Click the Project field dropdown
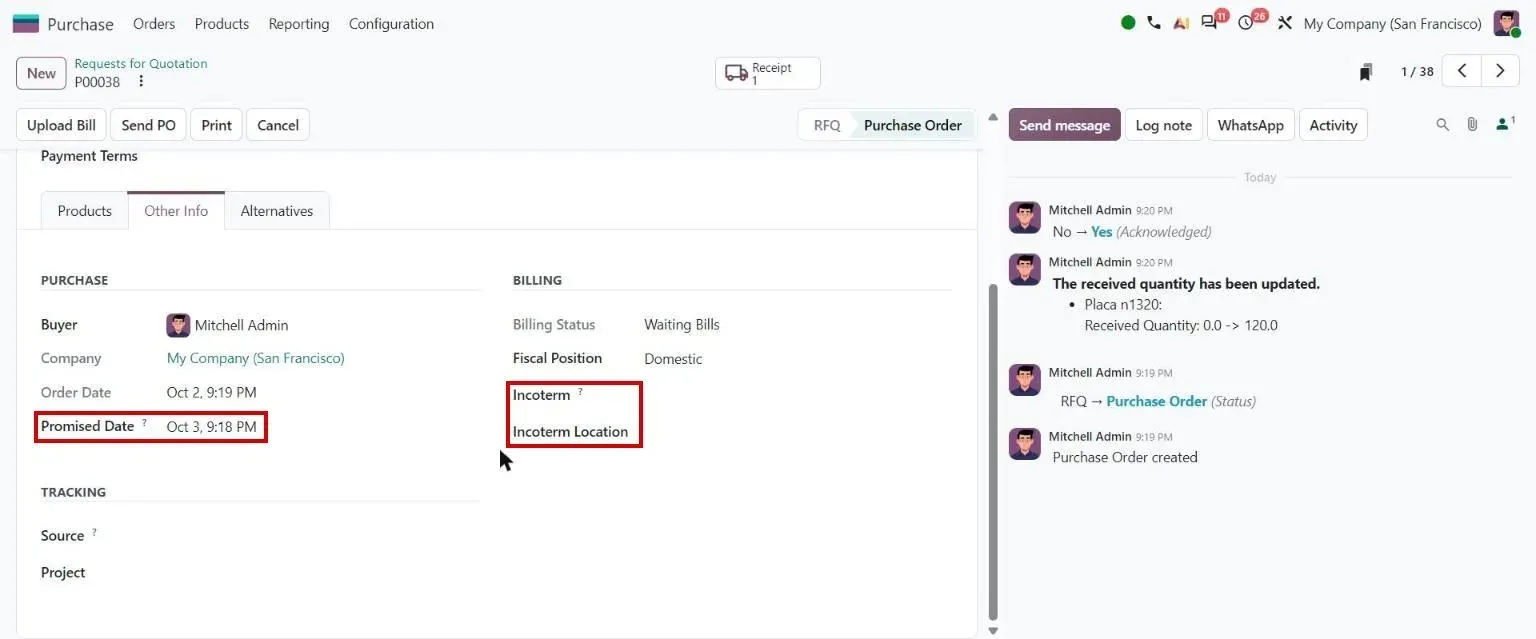 322,573
